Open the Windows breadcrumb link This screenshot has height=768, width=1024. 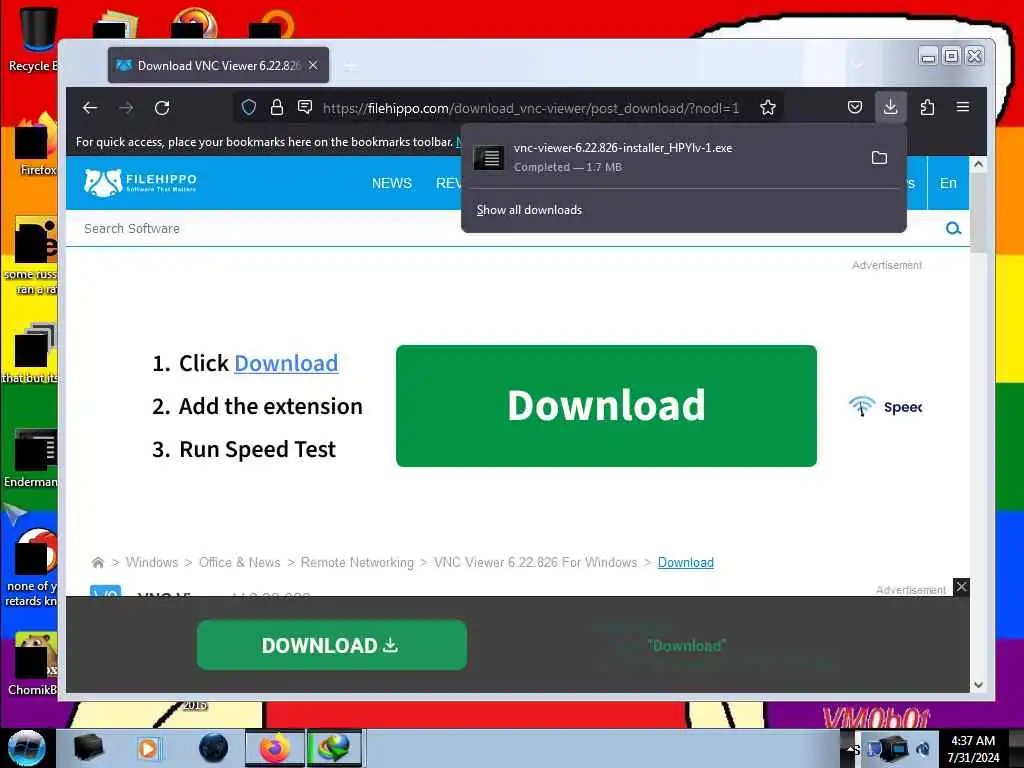pyautogui.click(x=152, y=562)
